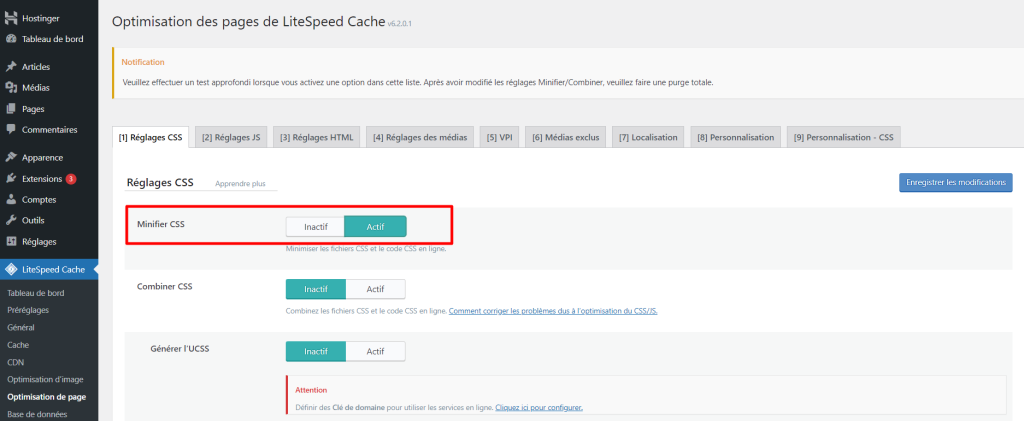Viewport: 1024px width, 421px height.
Task: Click the Commentaires bubble icon
Action: (x=10, y=130)
